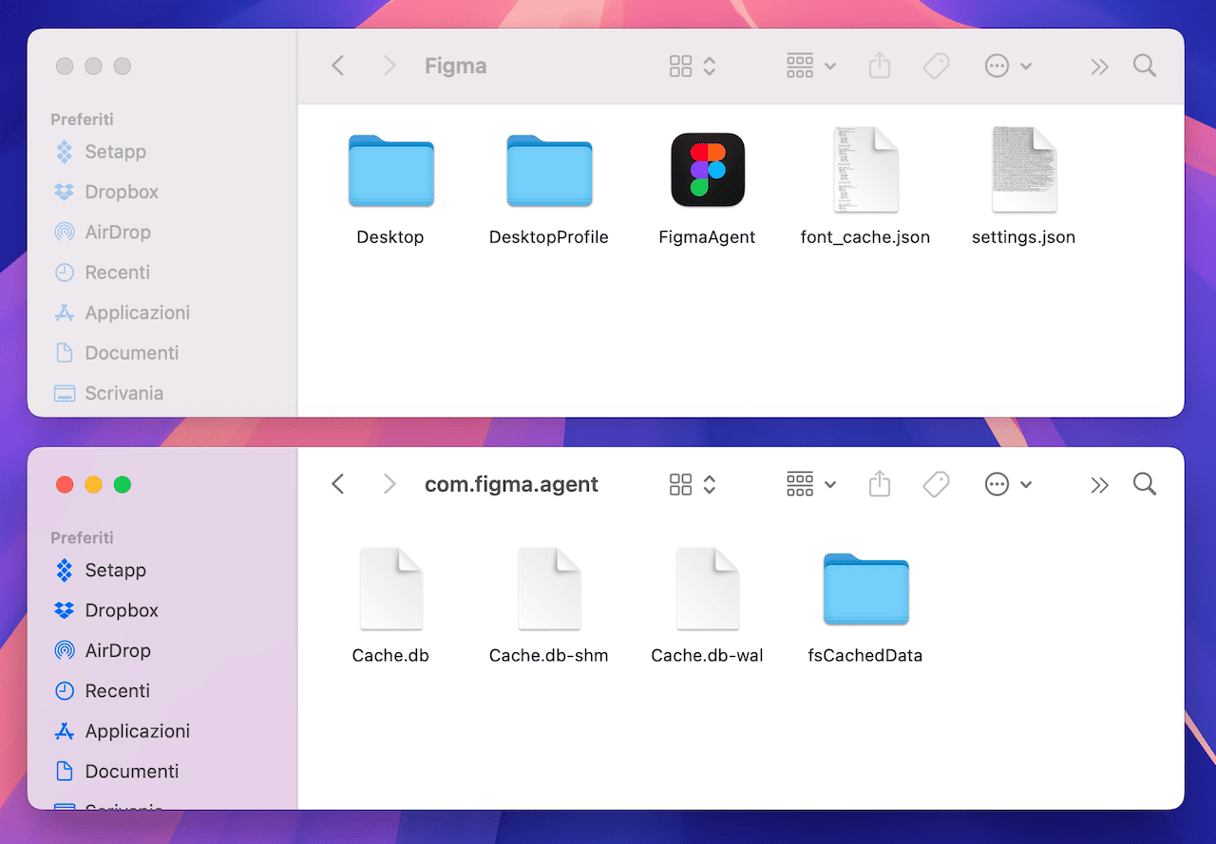This screenshot has height=844, width=1216.
Task: Click tag icon in Figma window
Action: coord(936,67)
